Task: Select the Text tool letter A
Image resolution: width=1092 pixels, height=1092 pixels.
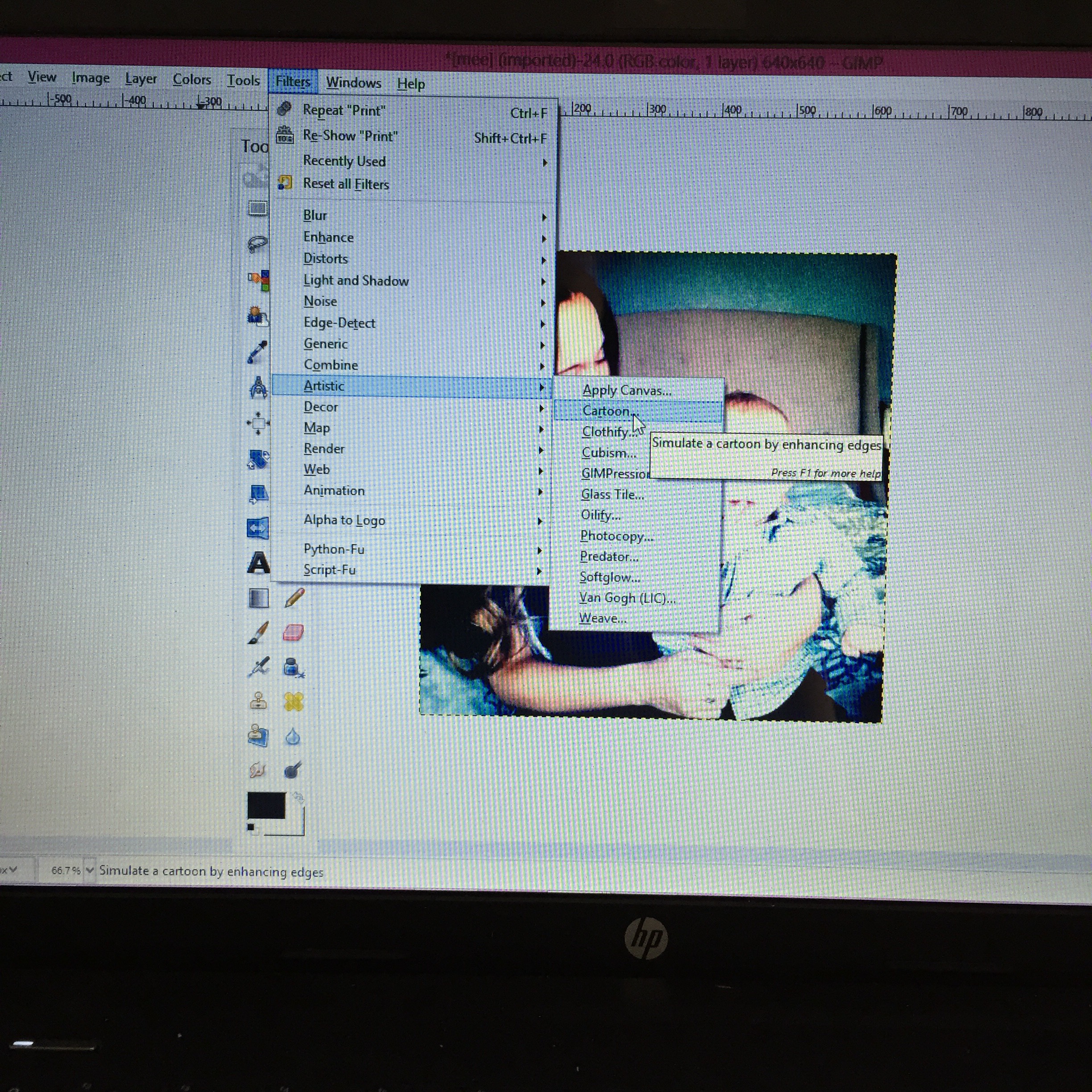Action: (258, 563)
